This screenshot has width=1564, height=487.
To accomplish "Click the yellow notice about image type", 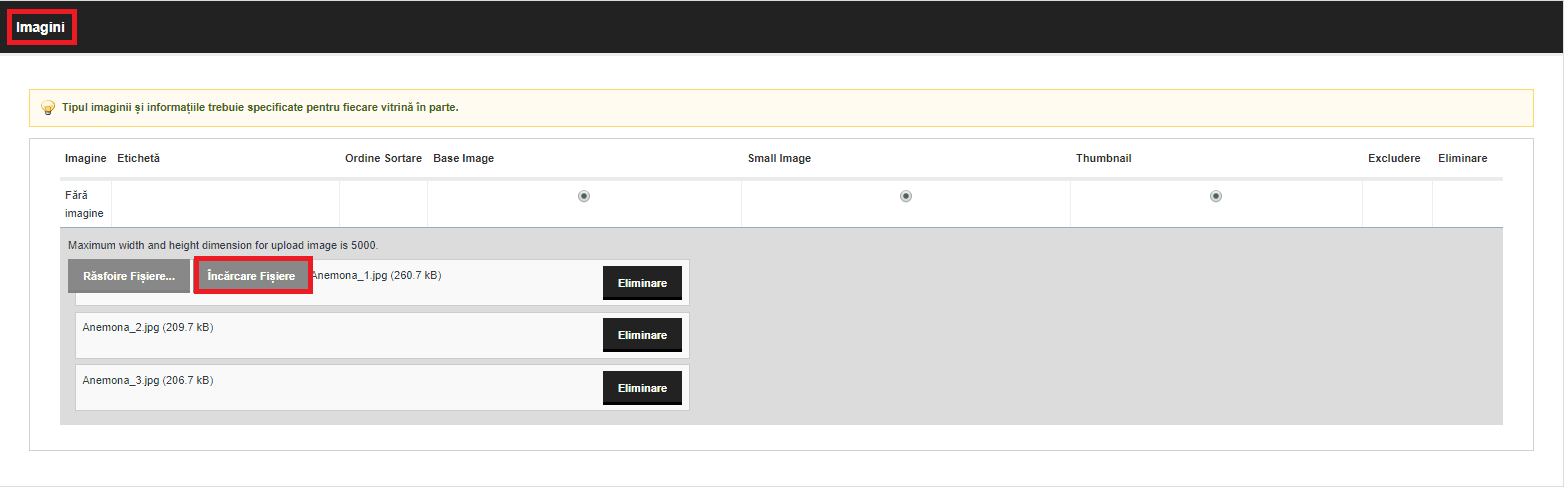I will (781, 108).
